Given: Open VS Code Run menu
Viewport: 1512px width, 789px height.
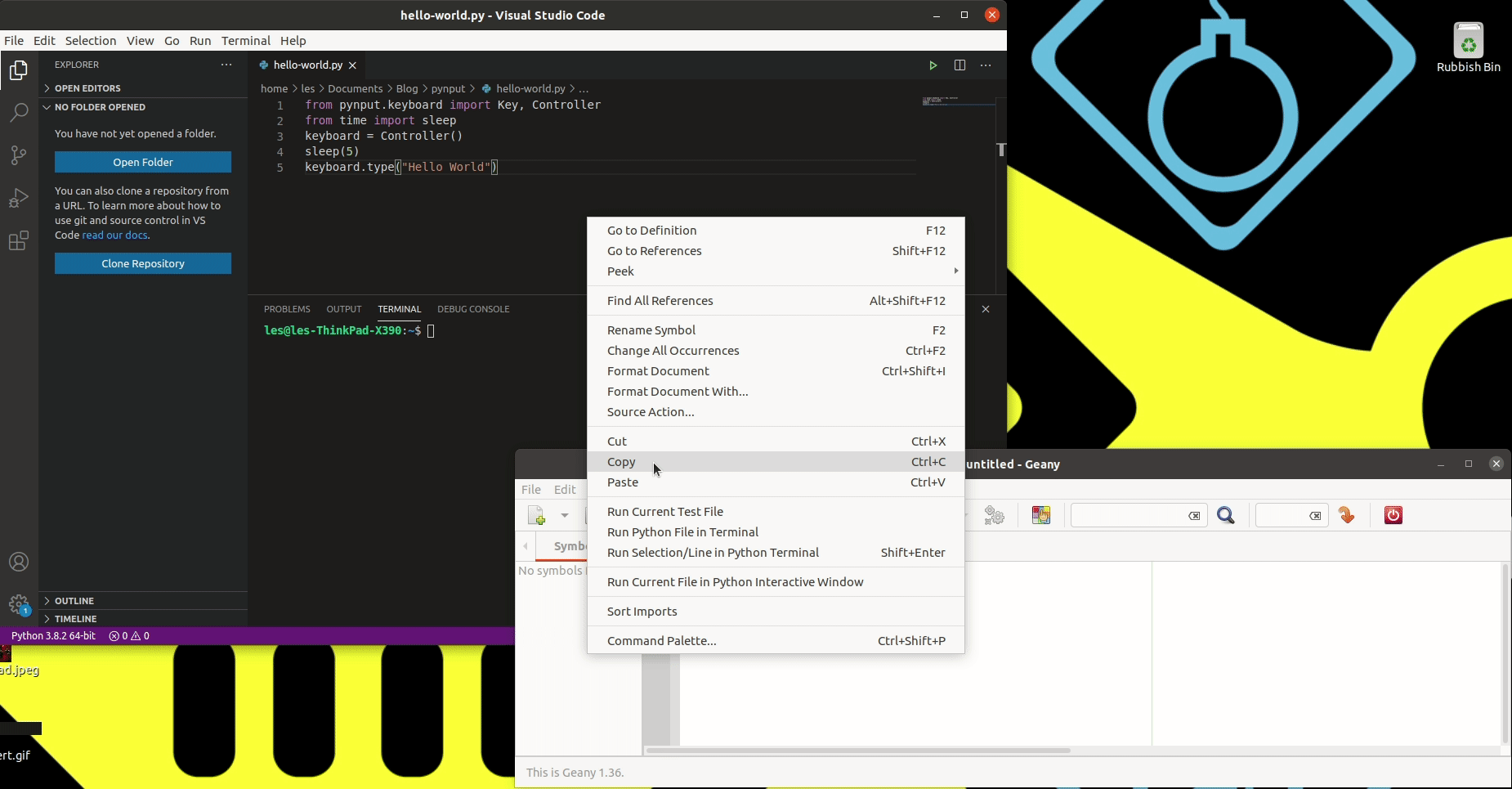Looking at the screenshot, I should tap(200, 41).
